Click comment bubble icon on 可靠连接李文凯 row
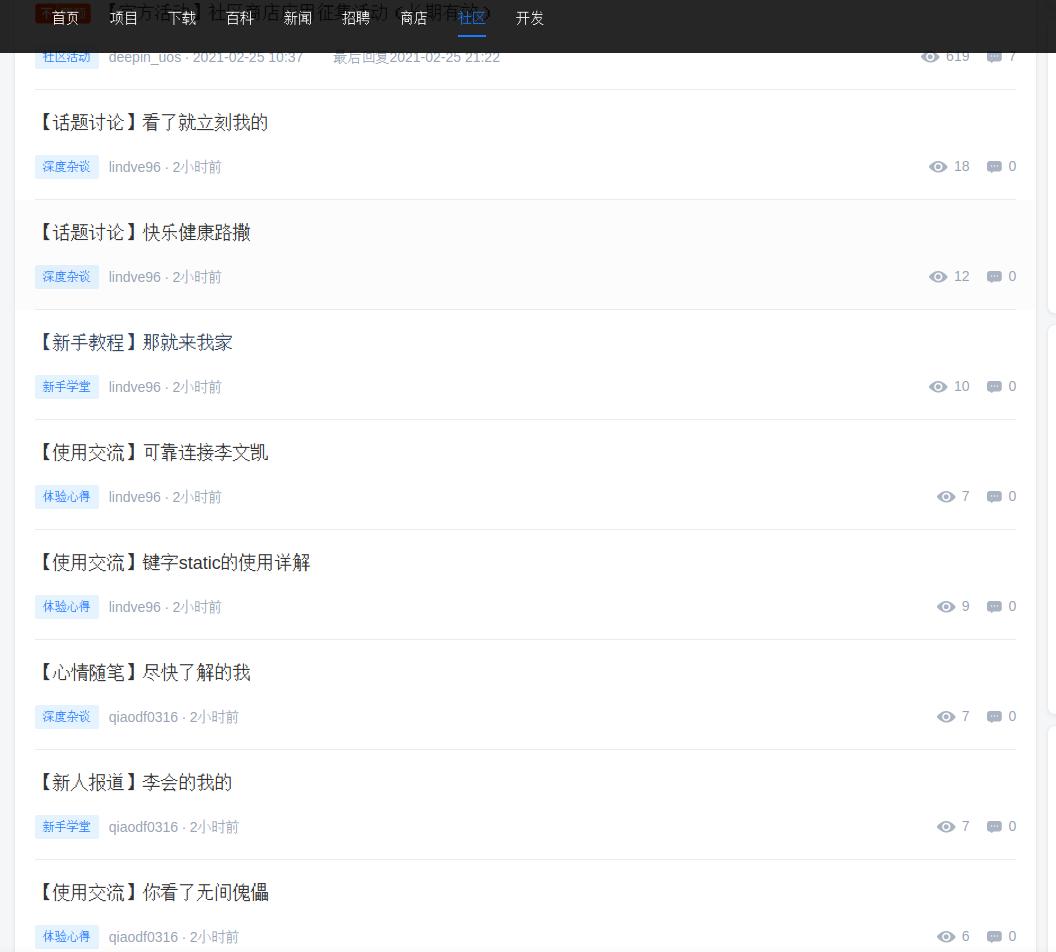This screenshot has width=1056, height=952. tap(994, 497)
